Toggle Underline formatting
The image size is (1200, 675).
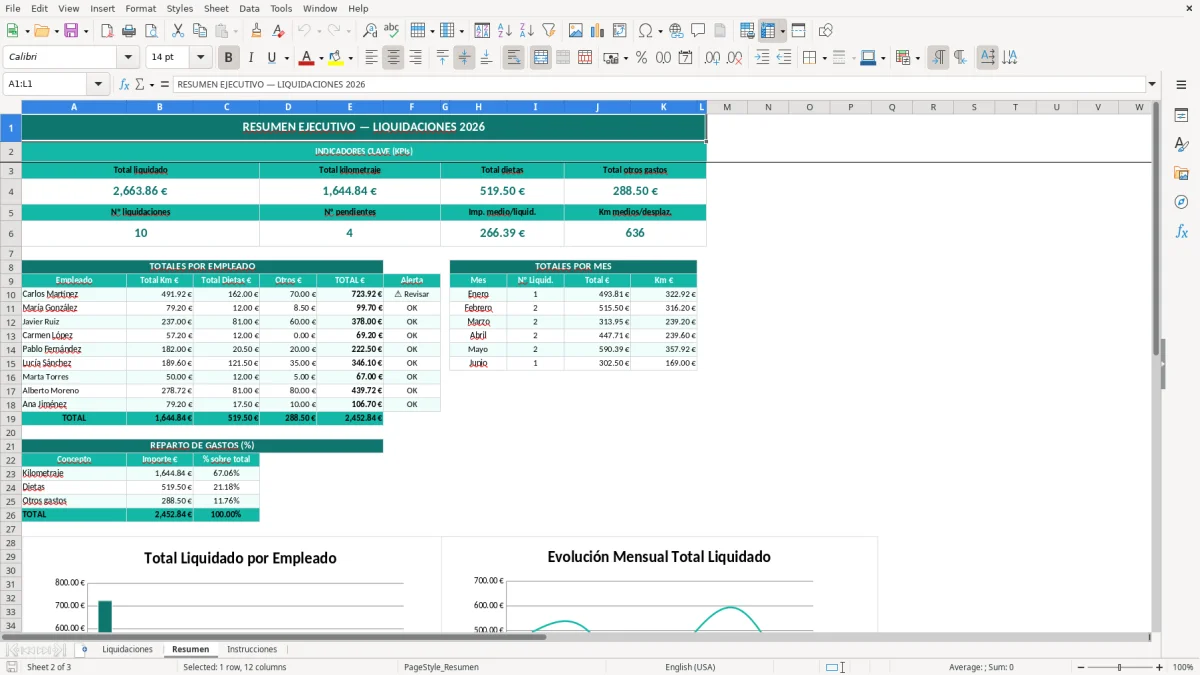(272, 58)
